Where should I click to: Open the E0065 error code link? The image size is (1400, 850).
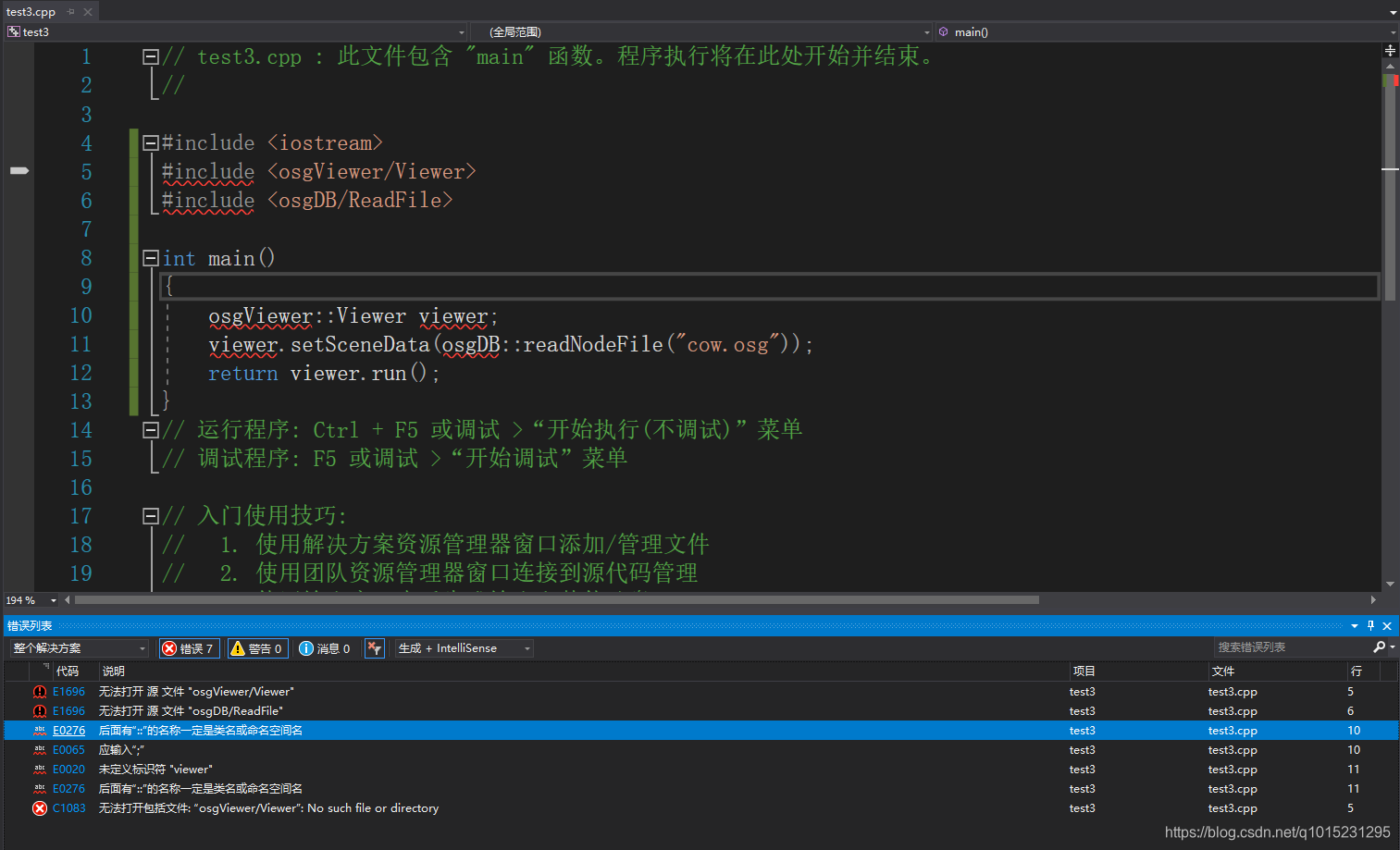click(x=68, y=750)
